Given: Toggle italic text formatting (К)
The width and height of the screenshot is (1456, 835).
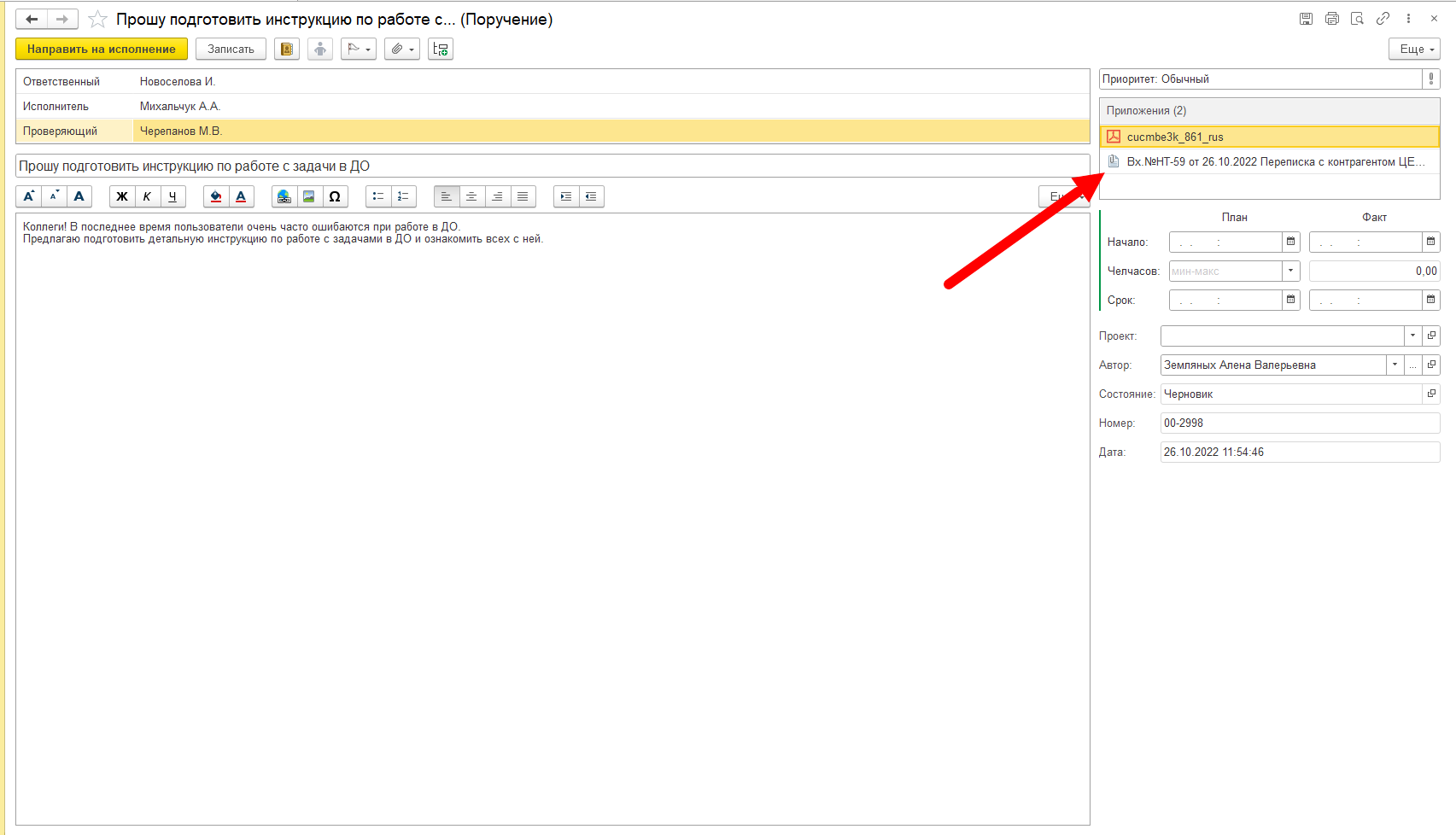Looking at the screenshot, I should click(x=147, y=196).
